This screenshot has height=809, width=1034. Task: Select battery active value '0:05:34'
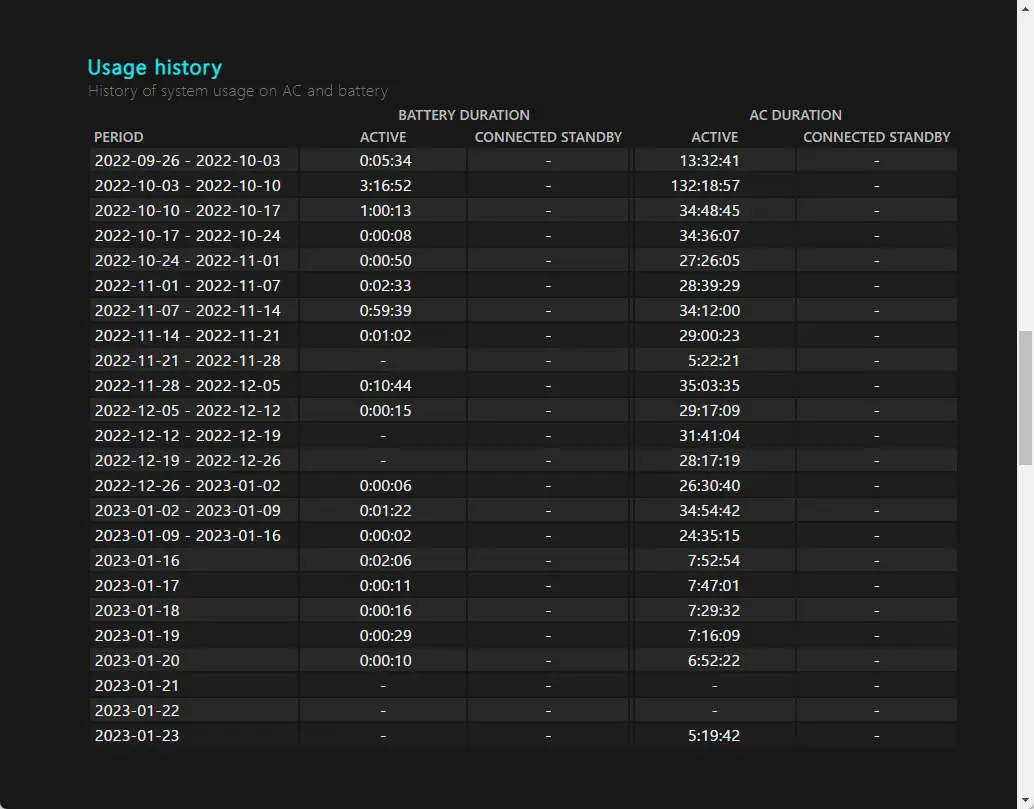point(385,161)
